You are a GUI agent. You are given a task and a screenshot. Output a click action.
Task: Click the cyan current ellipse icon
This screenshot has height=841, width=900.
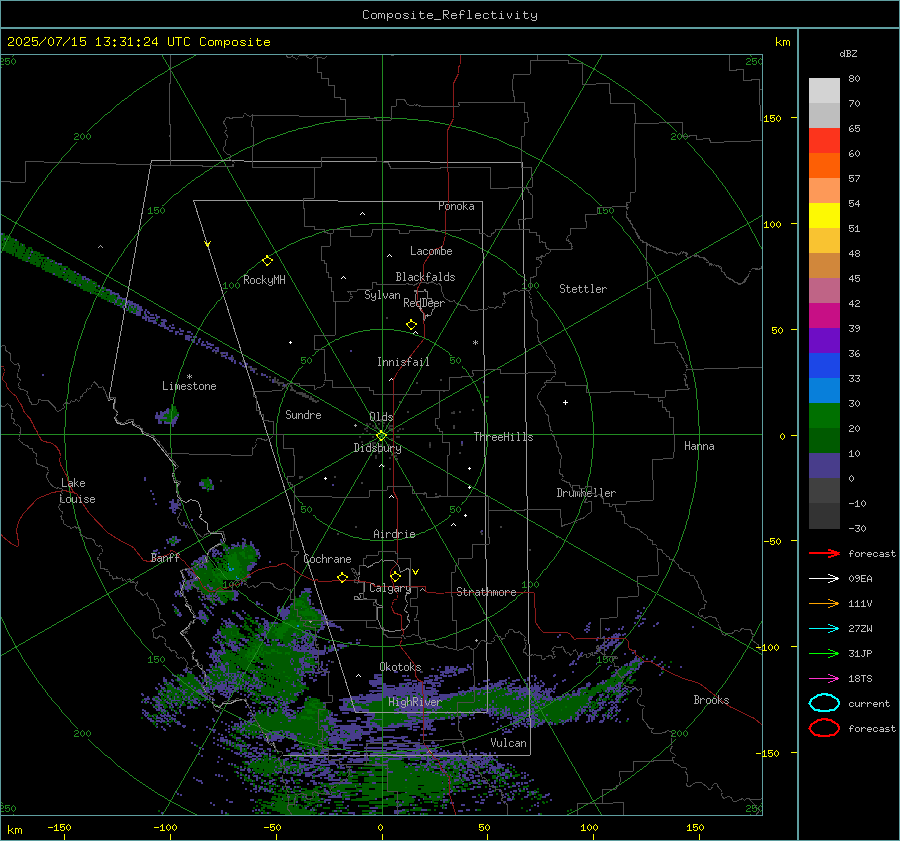824,703
